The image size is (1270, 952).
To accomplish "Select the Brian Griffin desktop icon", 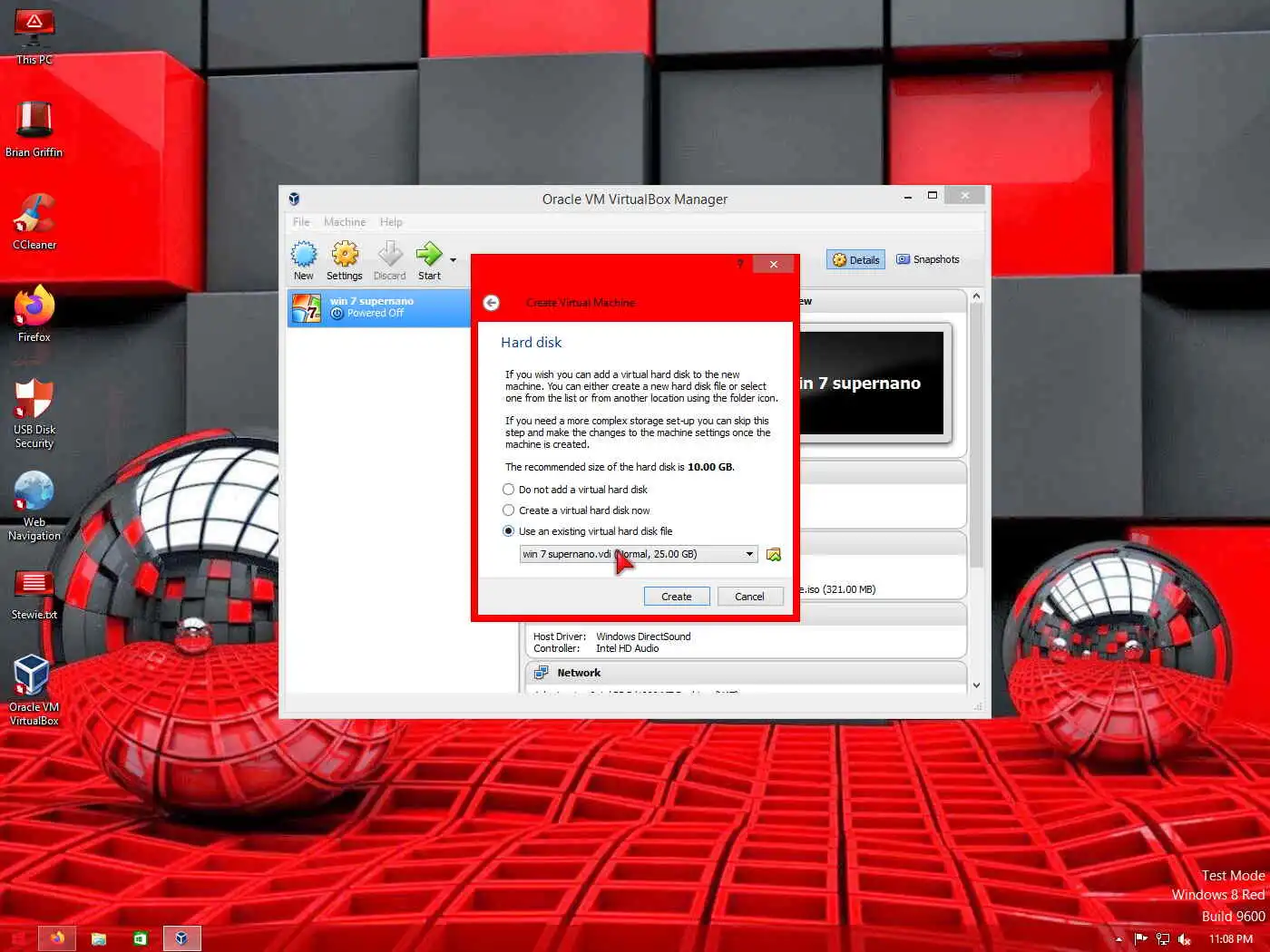I will (34, 129).
